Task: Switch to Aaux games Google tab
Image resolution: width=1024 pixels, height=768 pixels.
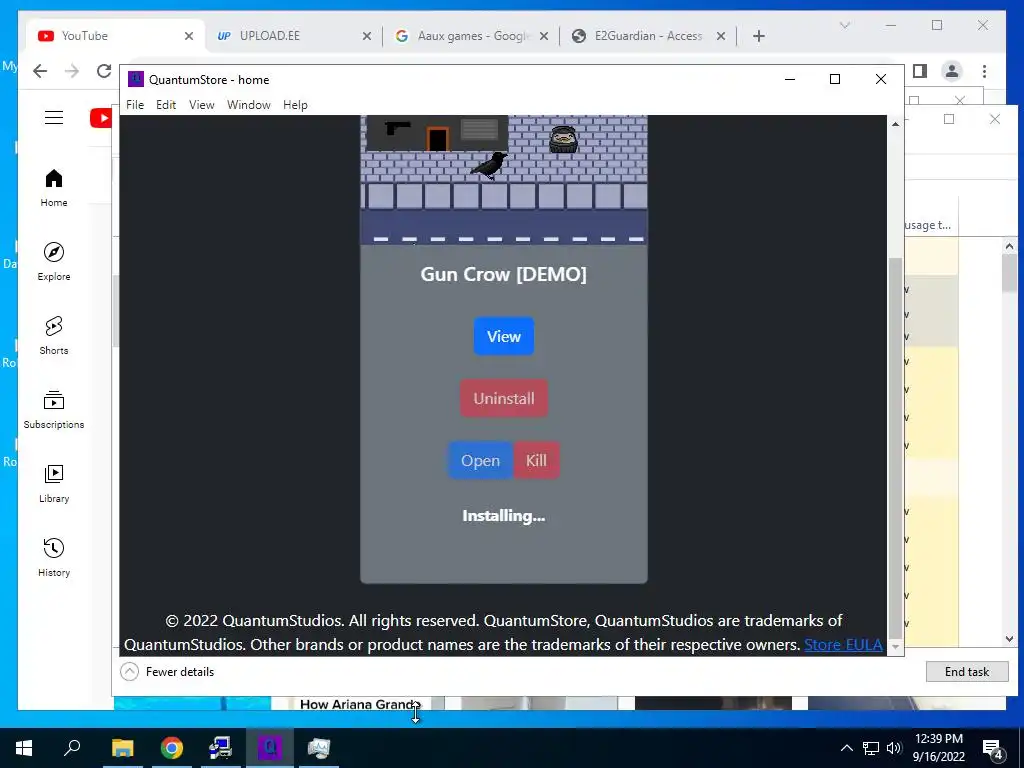Action: pos(472,37)
